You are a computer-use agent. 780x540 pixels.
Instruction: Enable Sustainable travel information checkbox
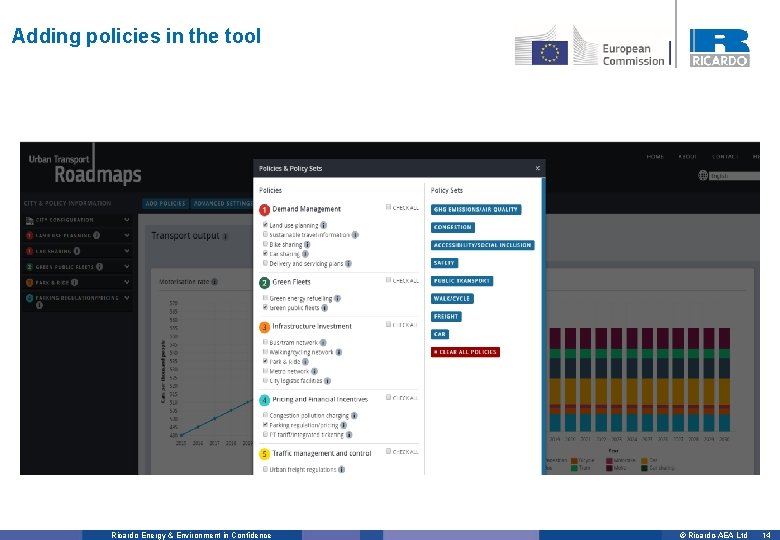[x=265, y=234]
